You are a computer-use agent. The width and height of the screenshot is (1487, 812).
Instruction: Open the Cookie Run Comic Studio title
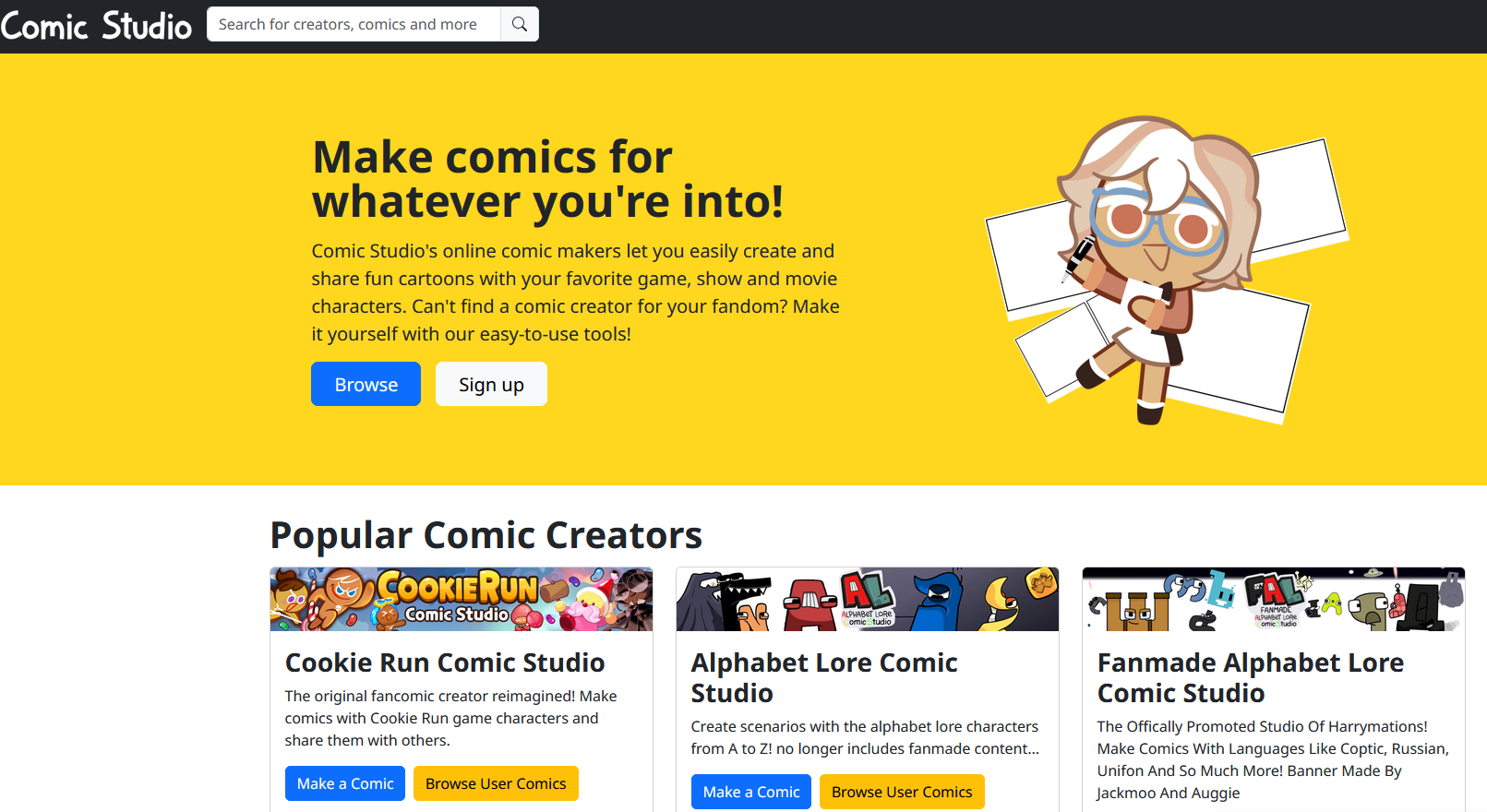[x=445, y=663]
